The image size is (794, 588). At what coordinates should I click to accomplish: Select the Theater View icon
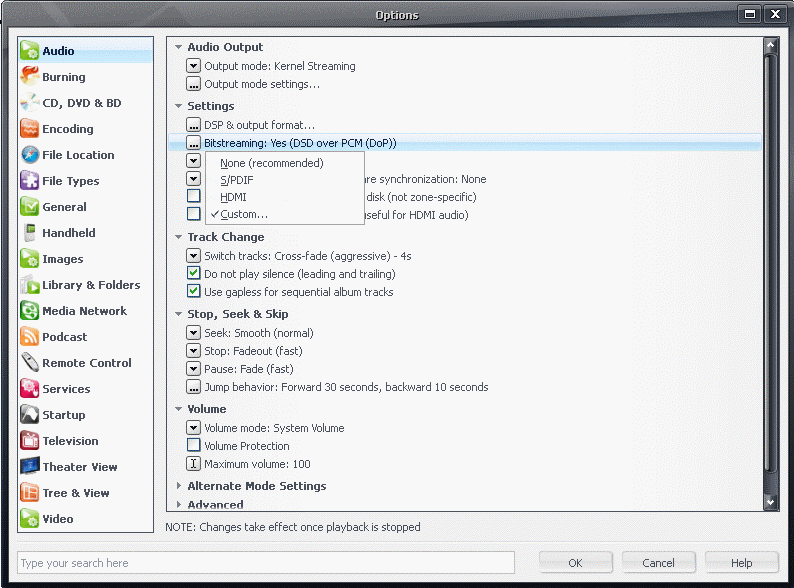29,467
